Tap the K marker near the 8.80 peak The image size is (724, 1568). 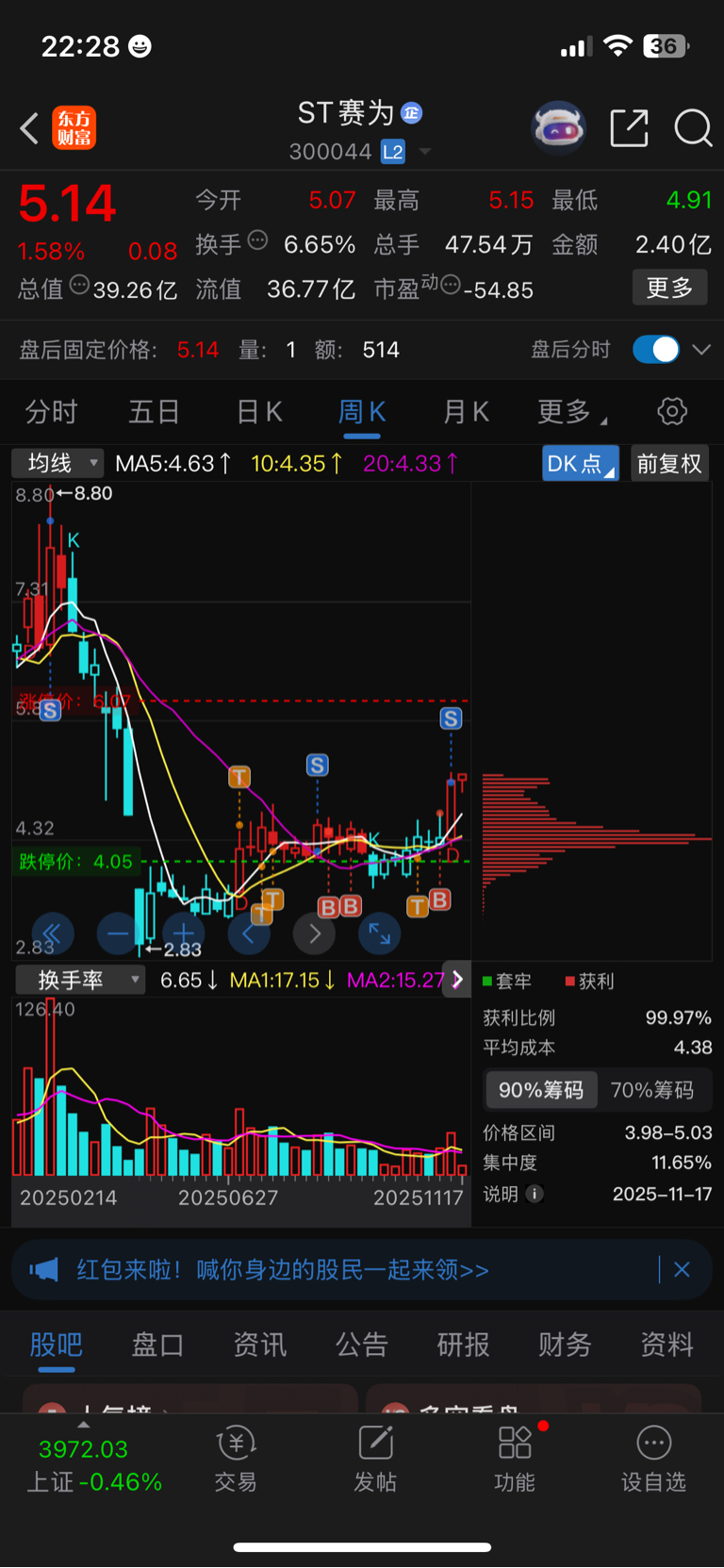point(74,540)
